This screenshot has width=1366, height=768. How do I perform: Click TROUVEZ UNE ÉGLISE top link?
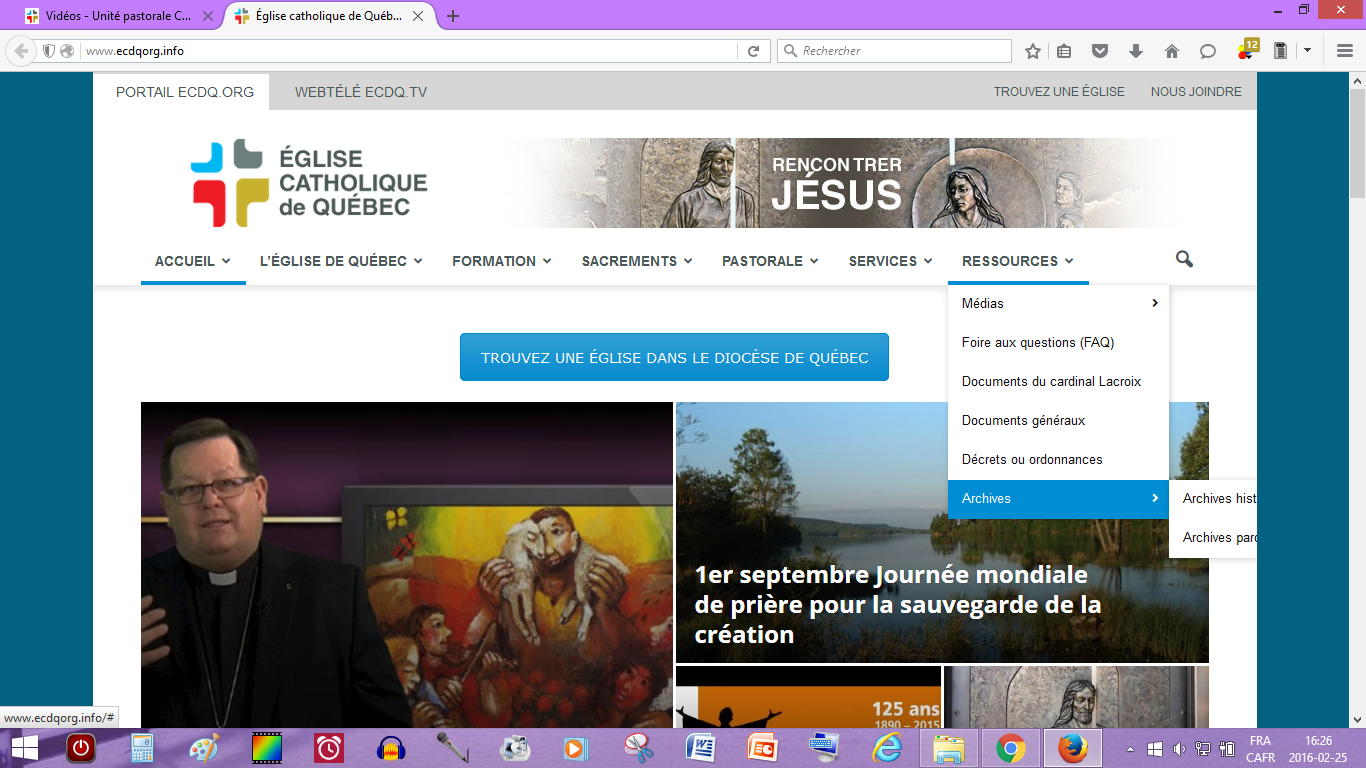tap(1059, 92)
